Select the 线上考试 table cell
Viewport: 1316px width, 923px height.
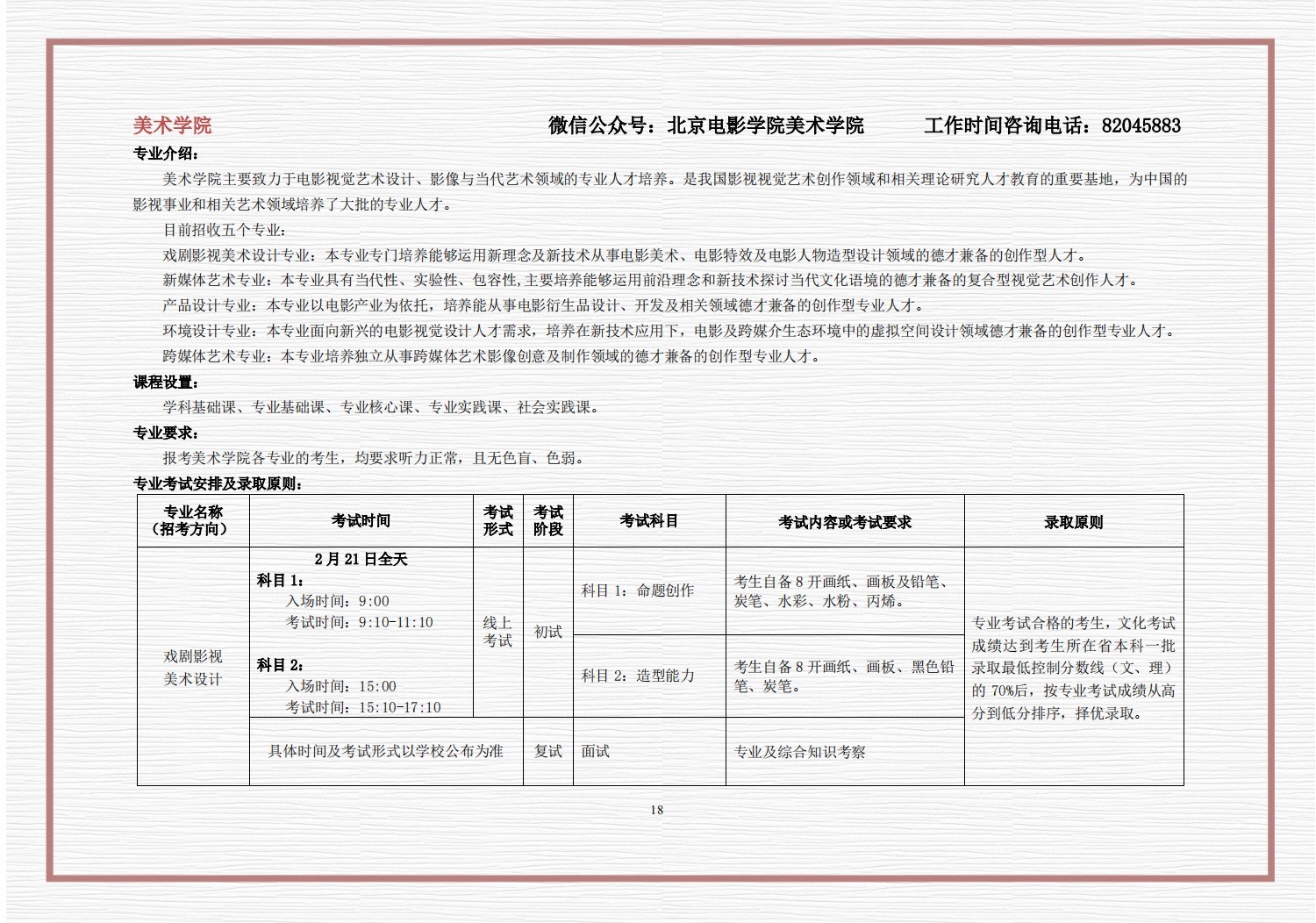click(x=497, y=632)
